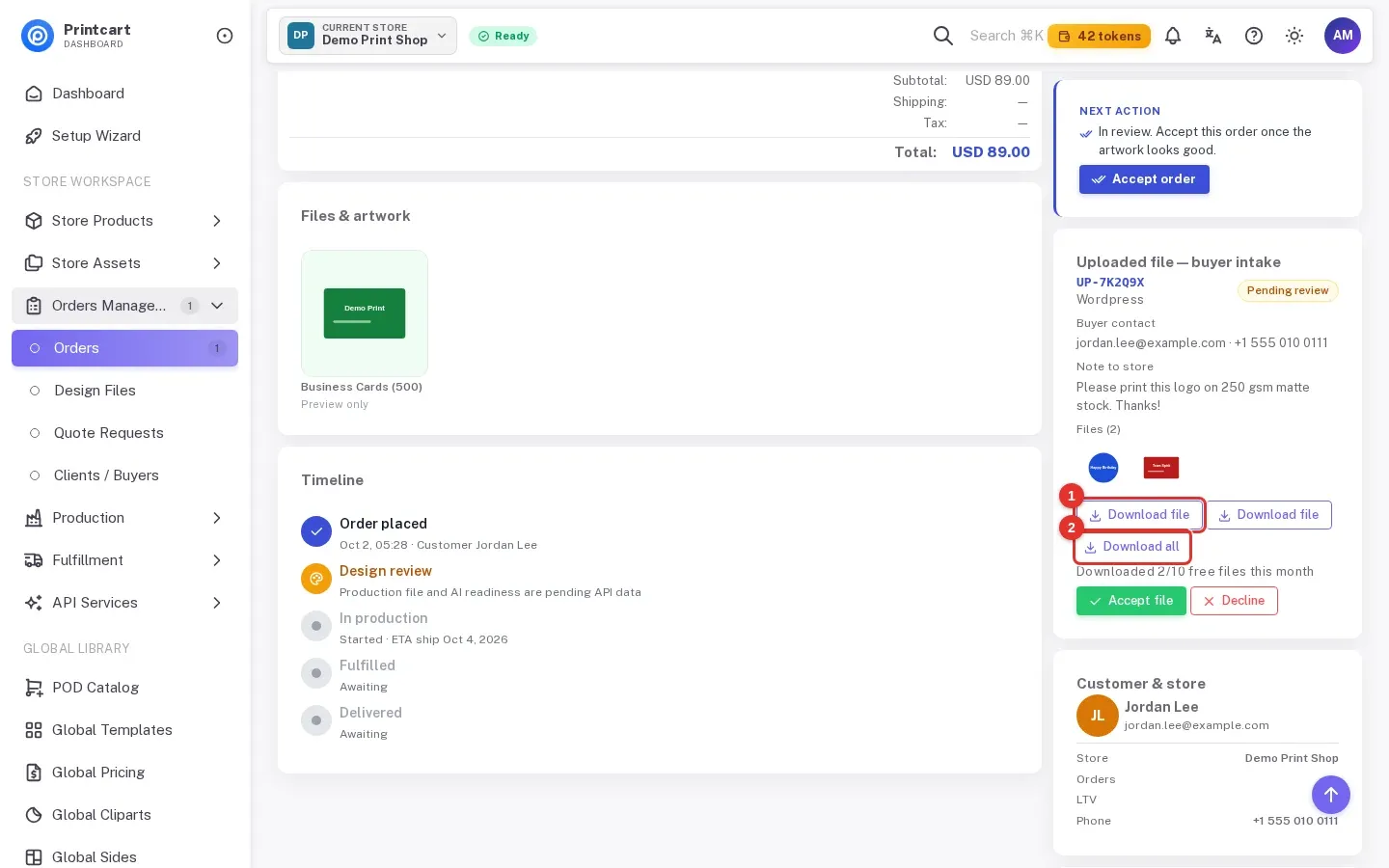Open the notifications bell icon

(1173, 36)
